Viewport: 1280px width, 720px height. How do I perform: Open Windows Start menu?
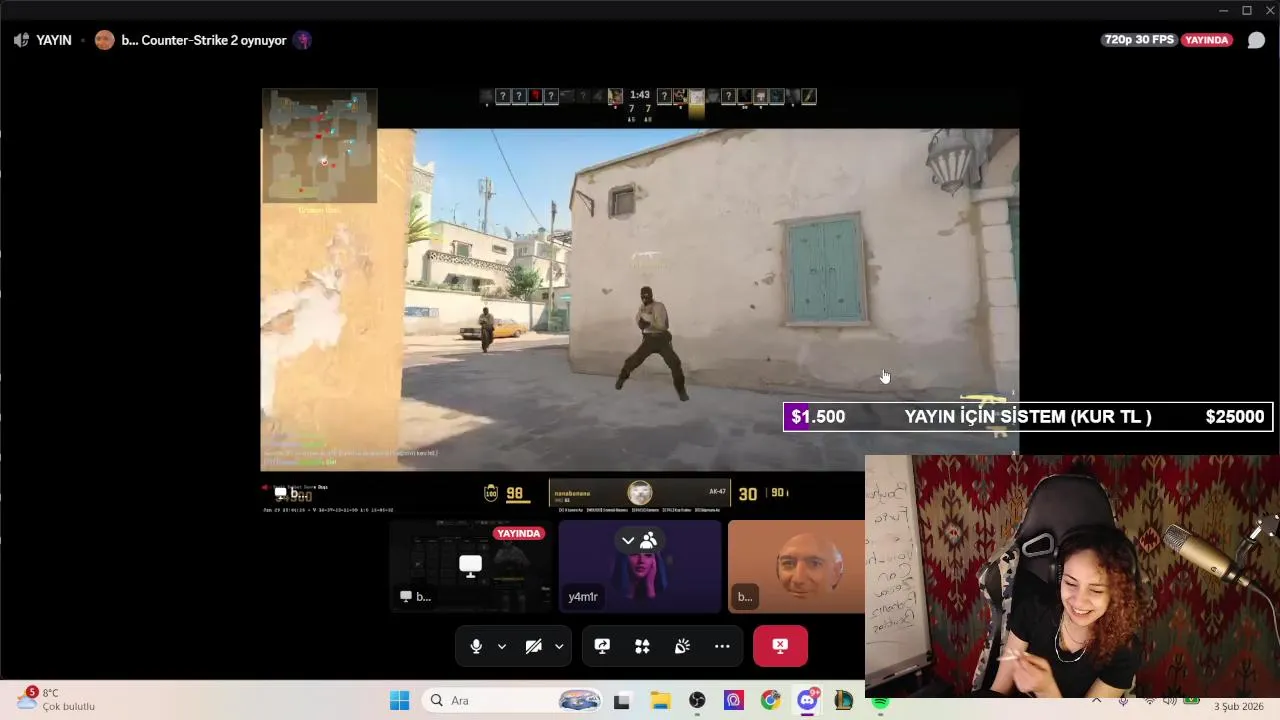pyautogui.click(x=399, y=700)
